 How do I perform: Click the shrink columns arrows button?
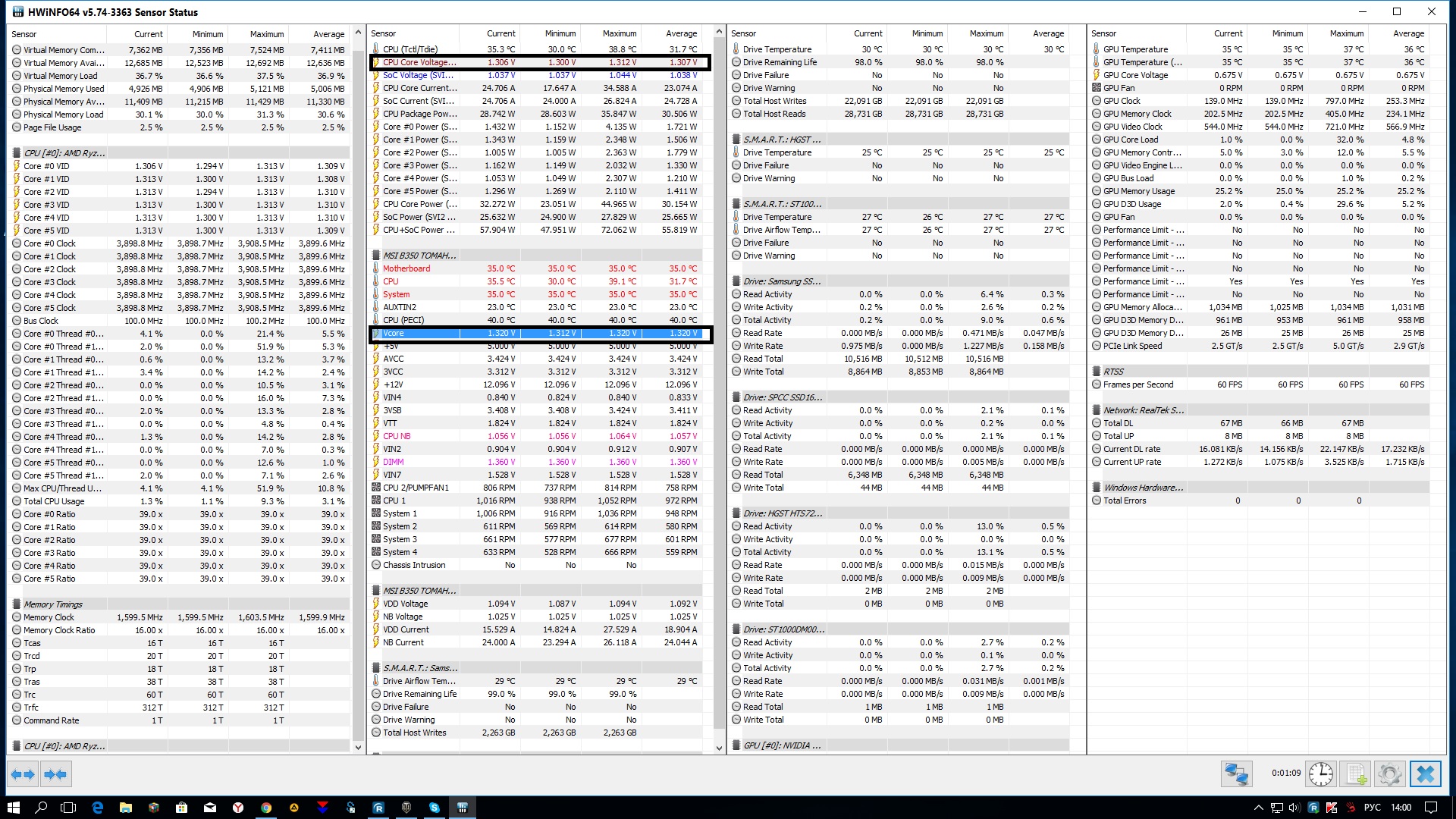(x=55, y=774)
